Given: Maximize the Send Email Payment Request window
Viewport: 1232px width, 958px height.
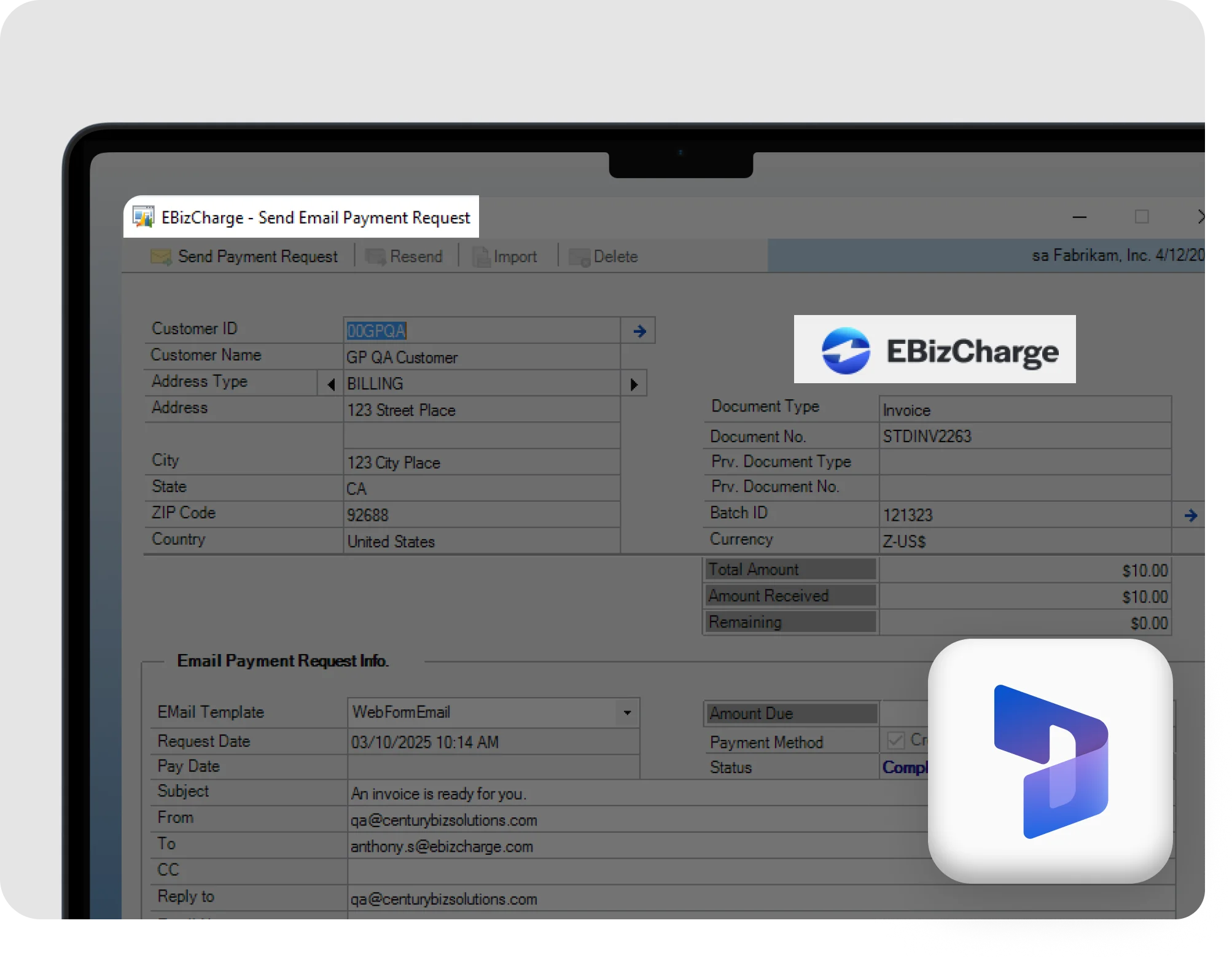Looking at the screenshot, I should tap(1142, 217).
